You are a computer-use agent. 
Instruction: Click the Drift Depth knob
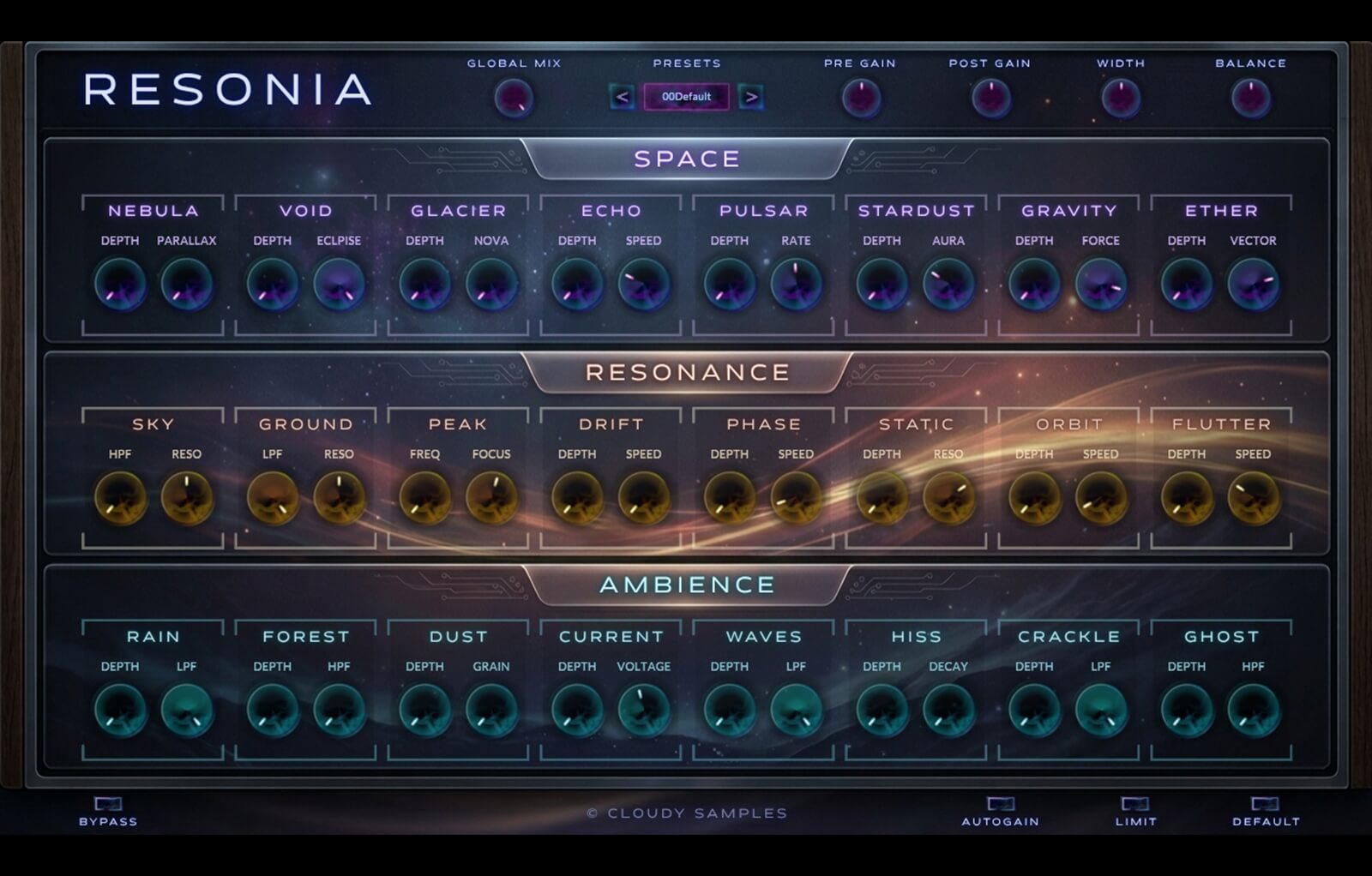(x=577, y=498)
